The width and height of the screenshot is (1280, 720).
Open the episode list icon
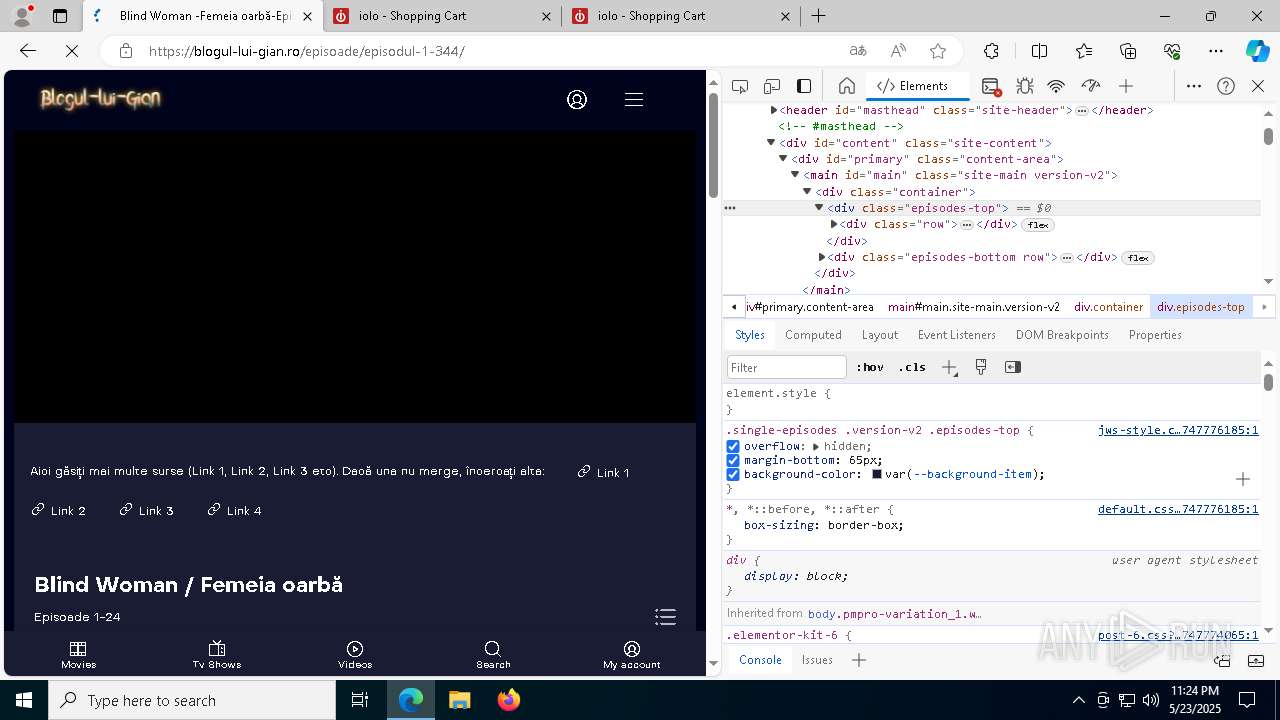click(666, 617)
